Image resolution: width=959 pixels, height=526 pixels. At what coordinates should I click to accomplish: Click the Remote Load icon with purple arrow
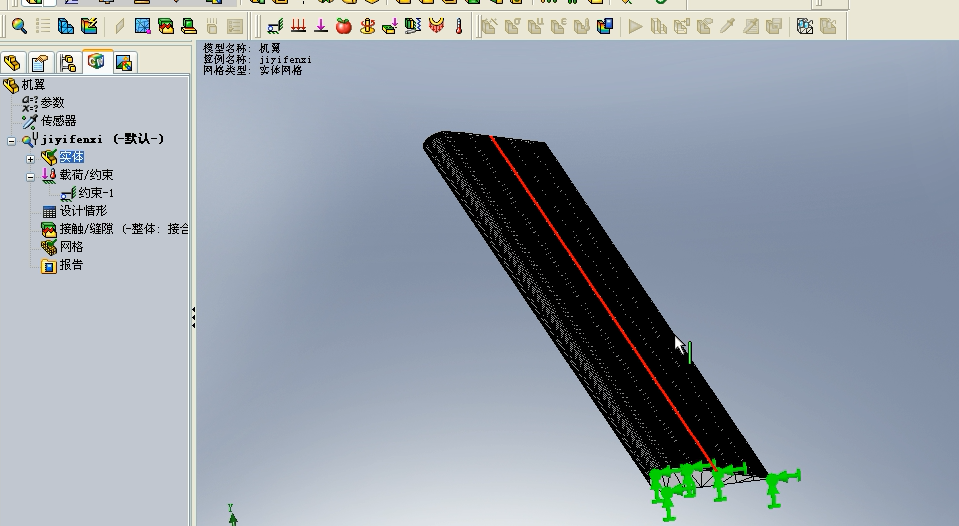click(x=390, y=26)
